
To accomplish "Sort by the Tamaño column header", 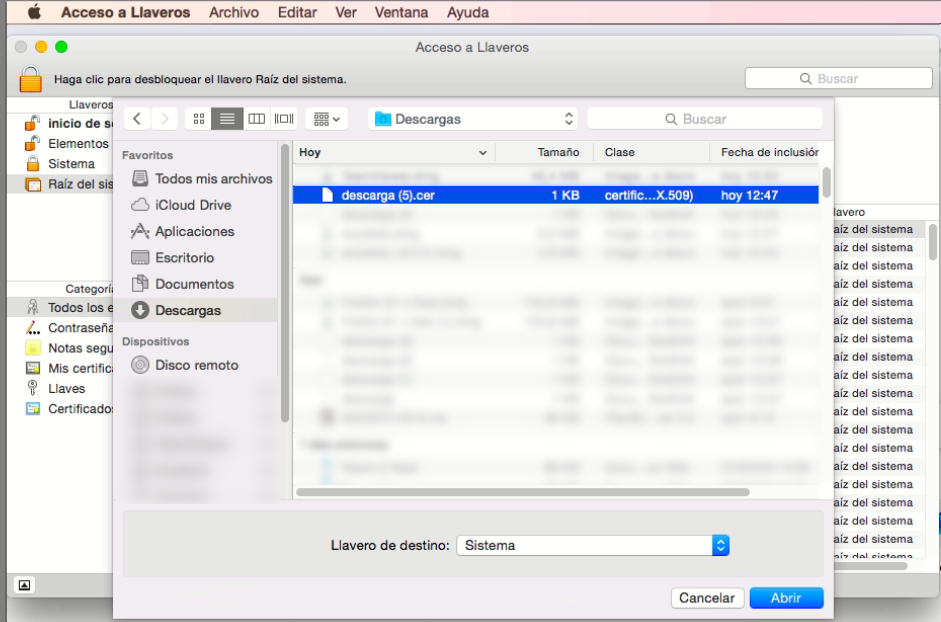I will [x=544, y=152].
